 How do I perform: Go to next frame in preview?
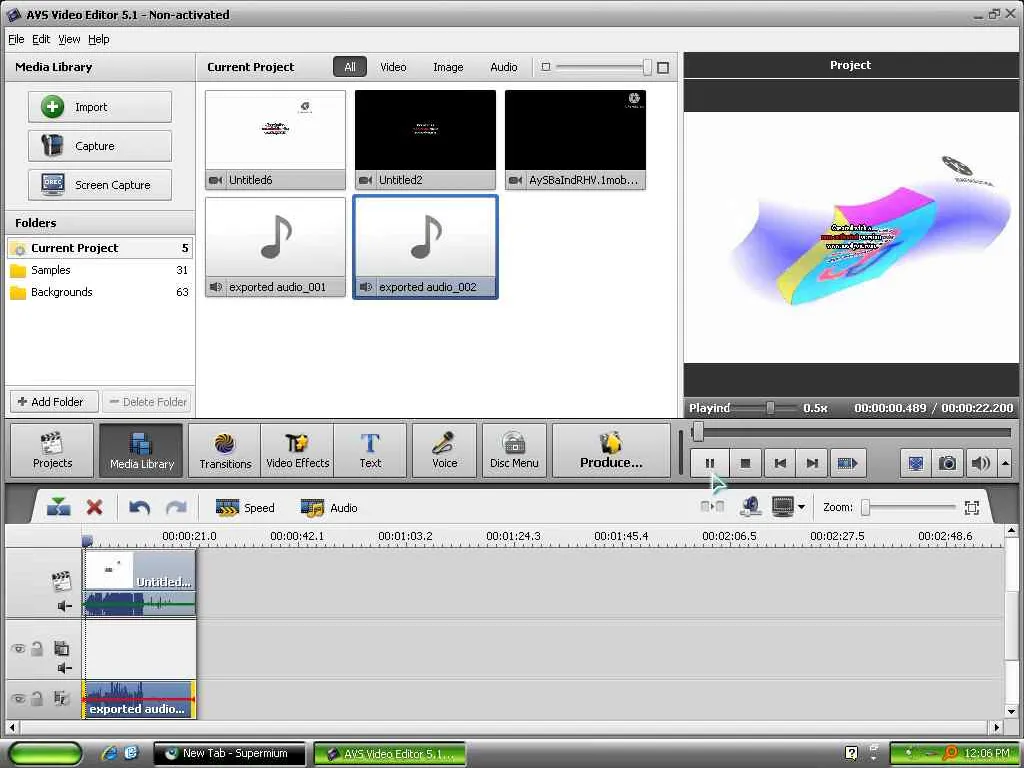[812, 463]
